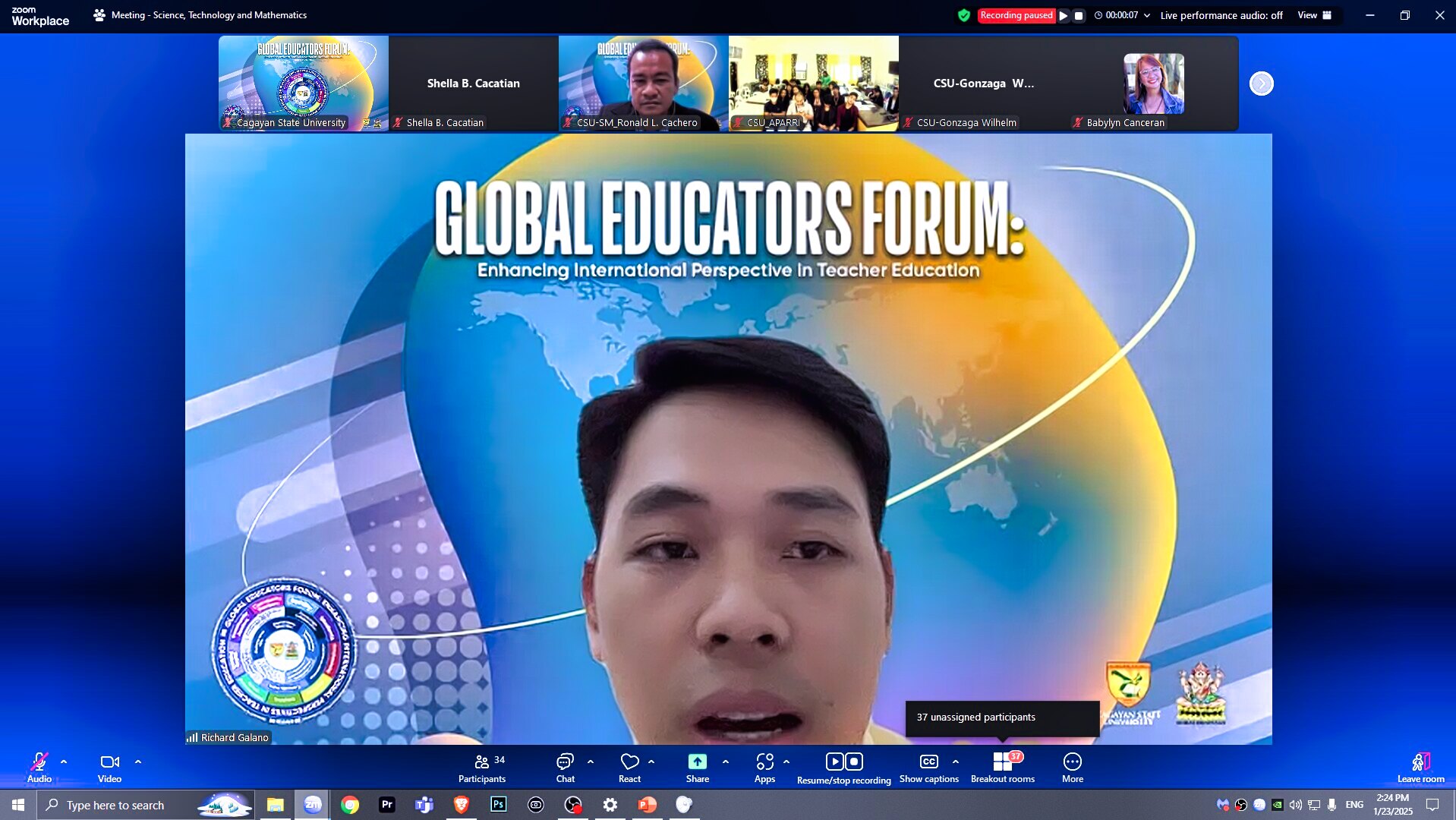Image resolution: width=1456 pixels, height=820 pixels.
Task: Expand audio options arrow next to Audio
Action: (x=64, y=762)
